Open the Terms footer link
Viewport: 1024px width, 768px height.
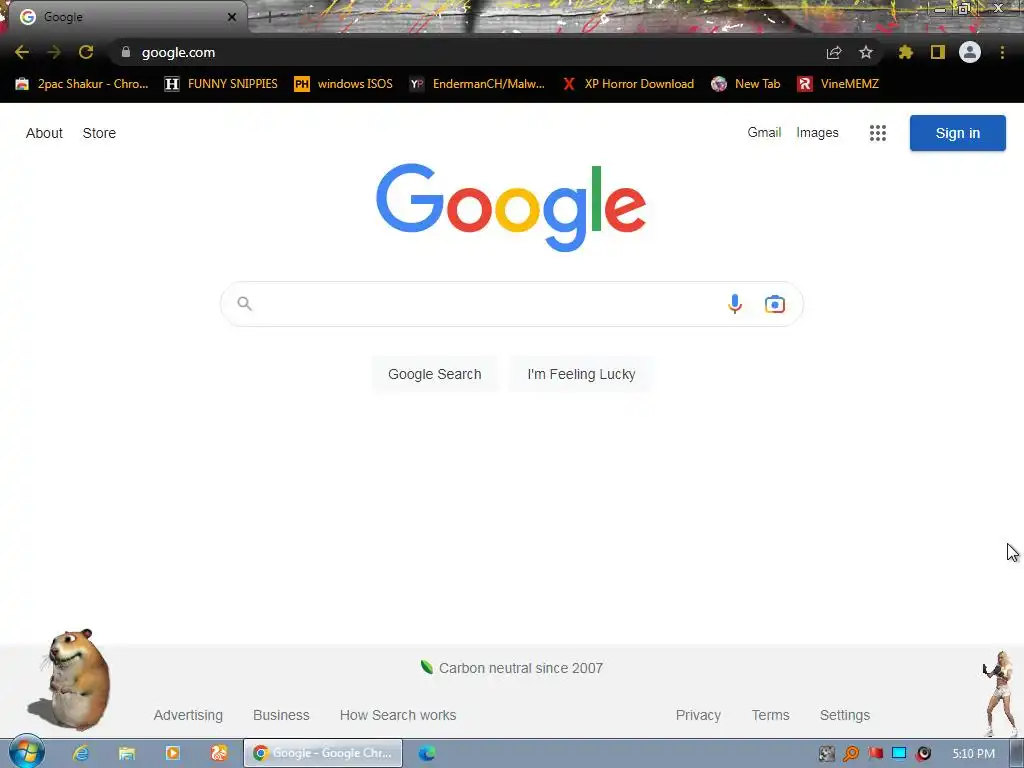coord(770,715)
